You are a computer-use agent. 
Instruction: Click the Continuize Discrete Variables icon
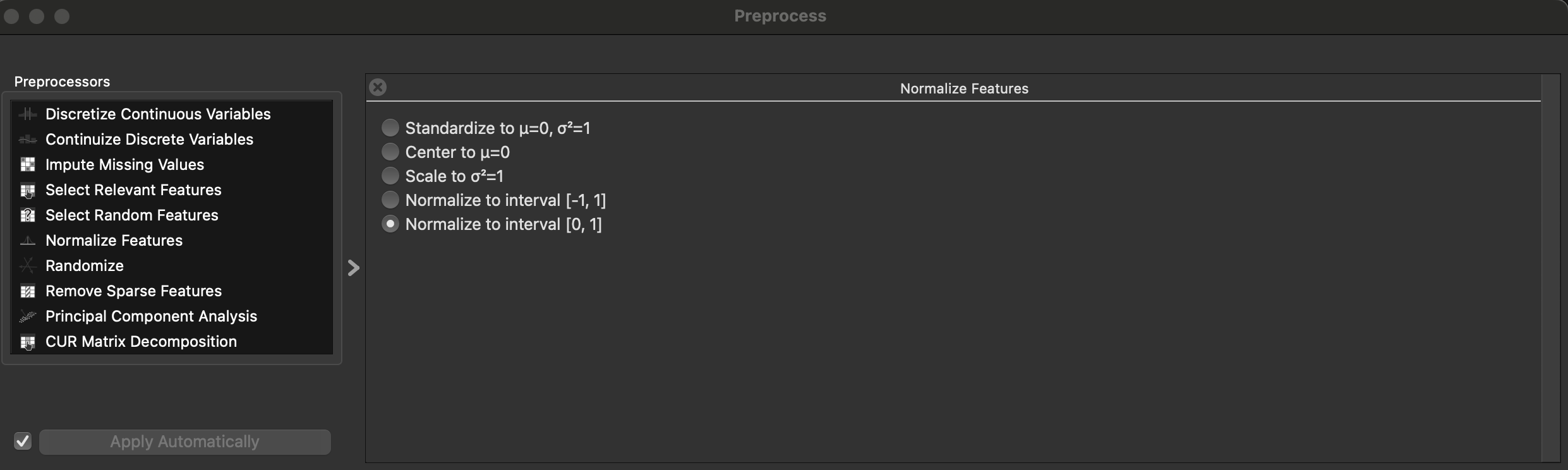(x=28, y=140)
